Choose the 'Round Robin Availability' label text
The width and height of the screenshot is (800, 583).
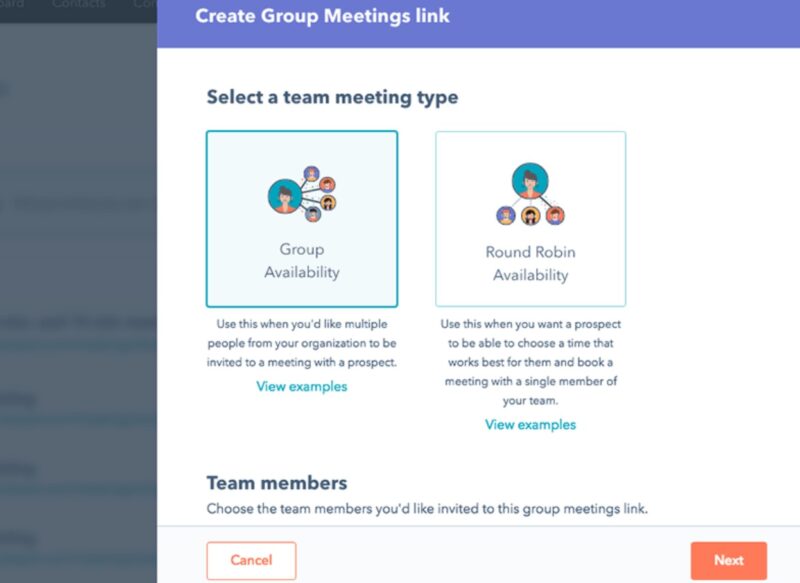531,263
